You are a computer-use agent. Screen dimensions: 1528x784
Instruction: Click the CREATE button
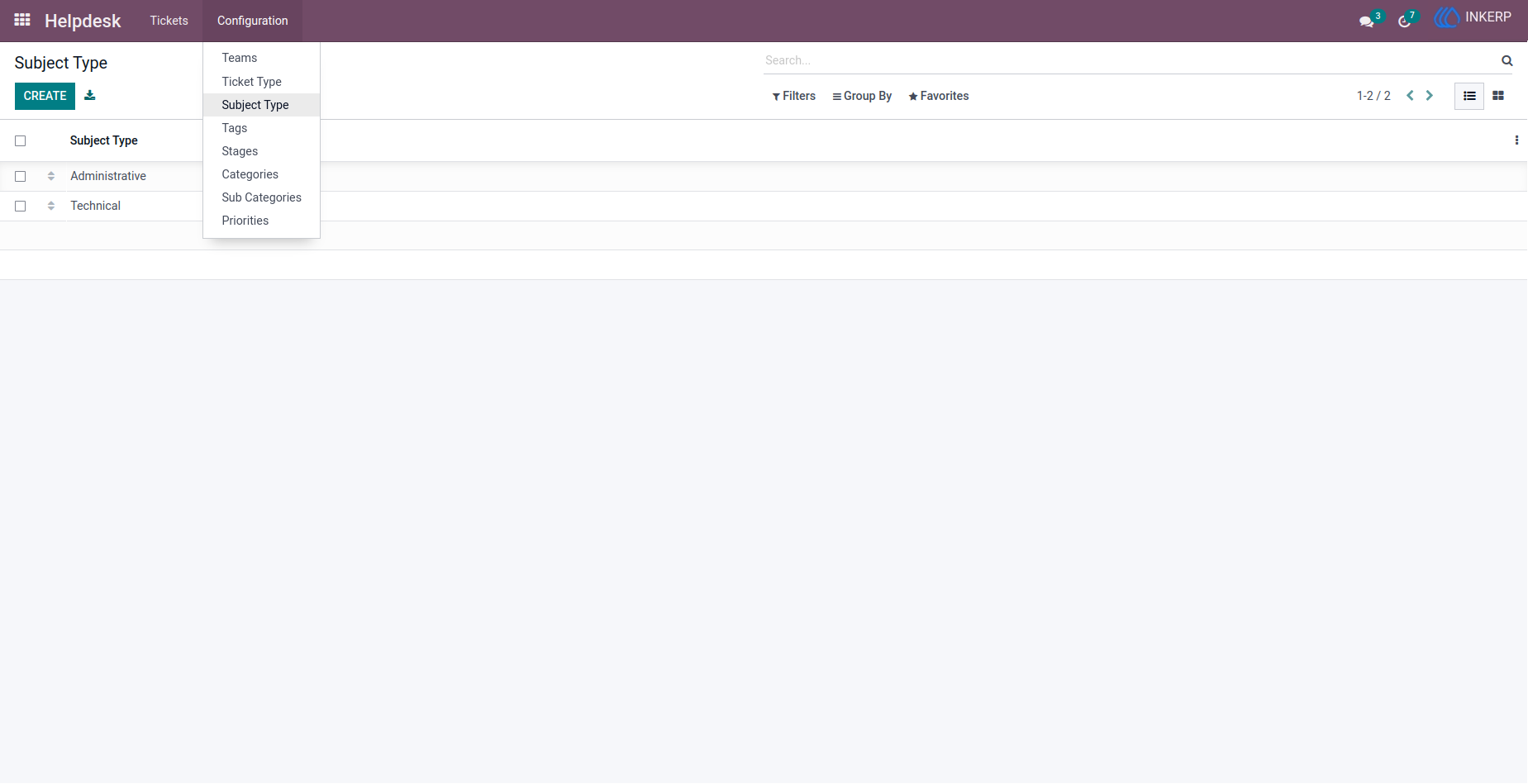(x=45, y=96)
